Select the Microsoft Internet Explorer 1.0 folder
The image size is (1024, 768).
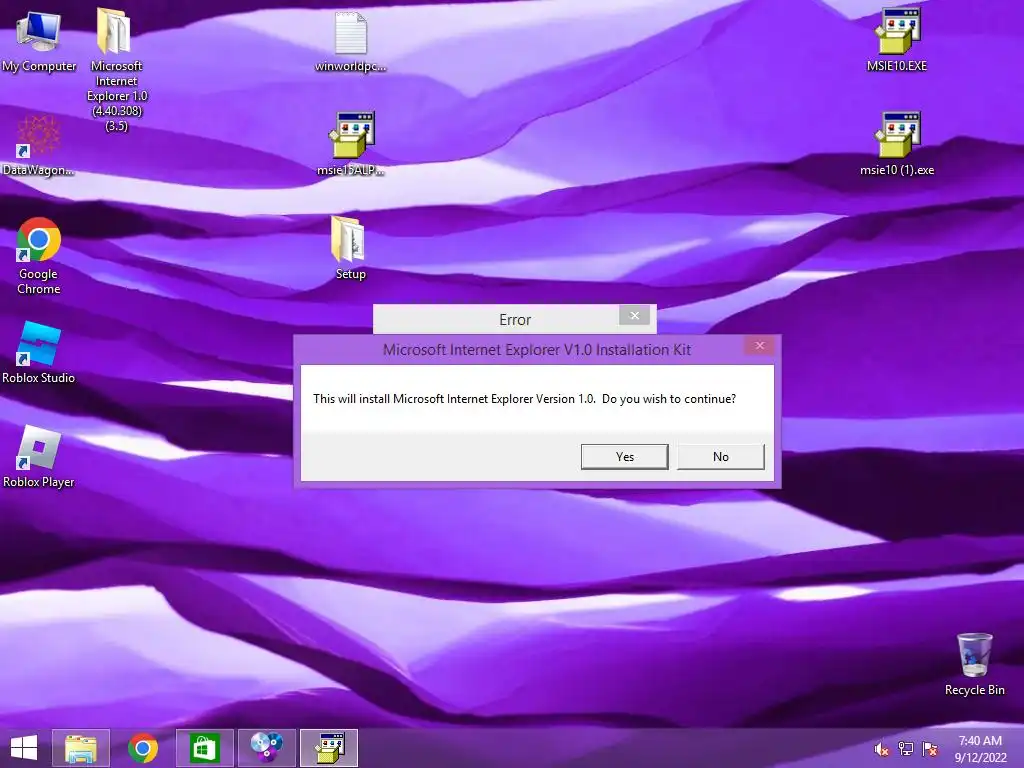click(116, 69)
